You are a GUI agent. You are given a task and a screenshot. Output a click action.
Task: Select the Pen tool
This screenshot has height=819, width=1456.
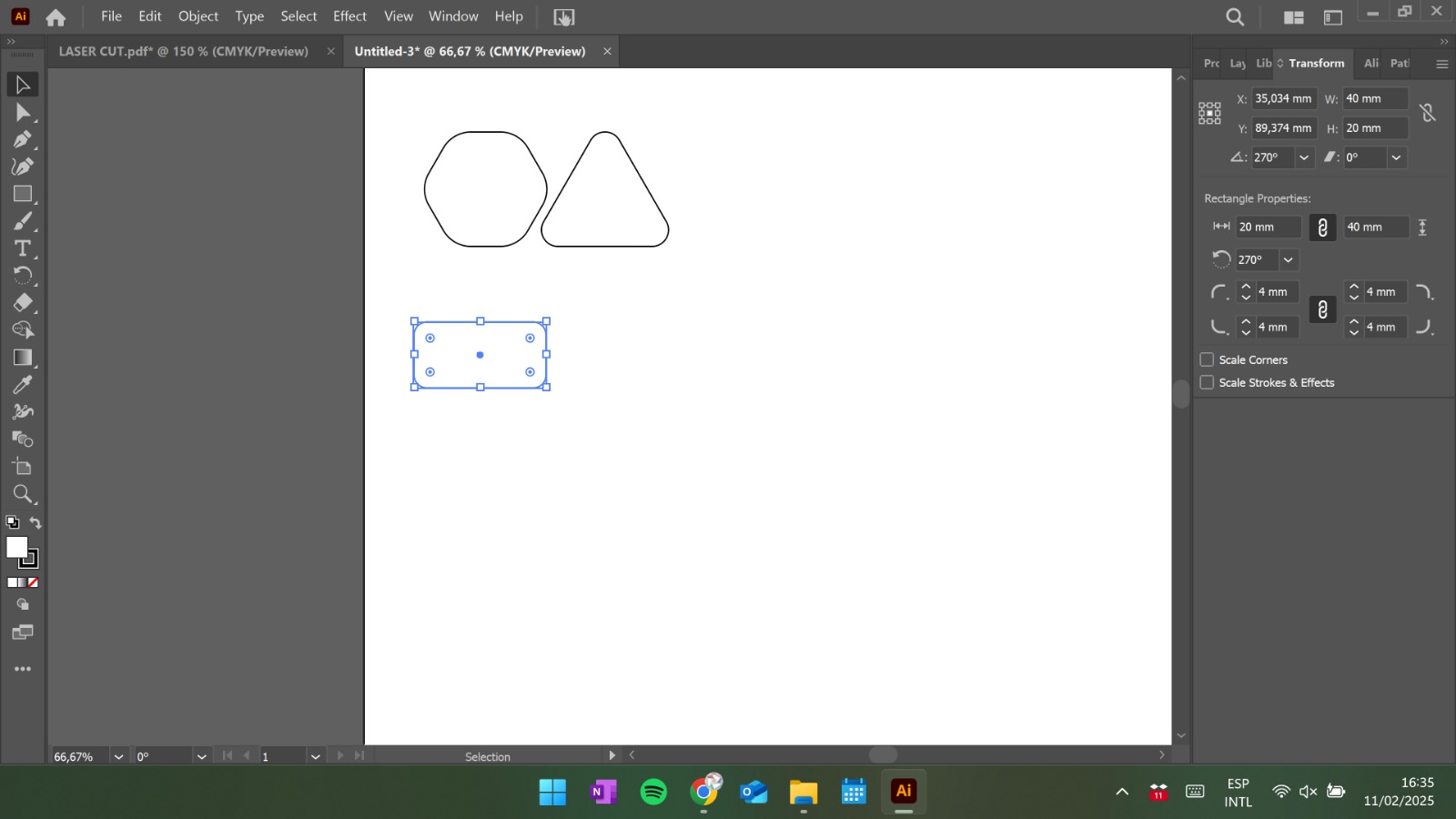pyautogui.click(x=23, y=139)
